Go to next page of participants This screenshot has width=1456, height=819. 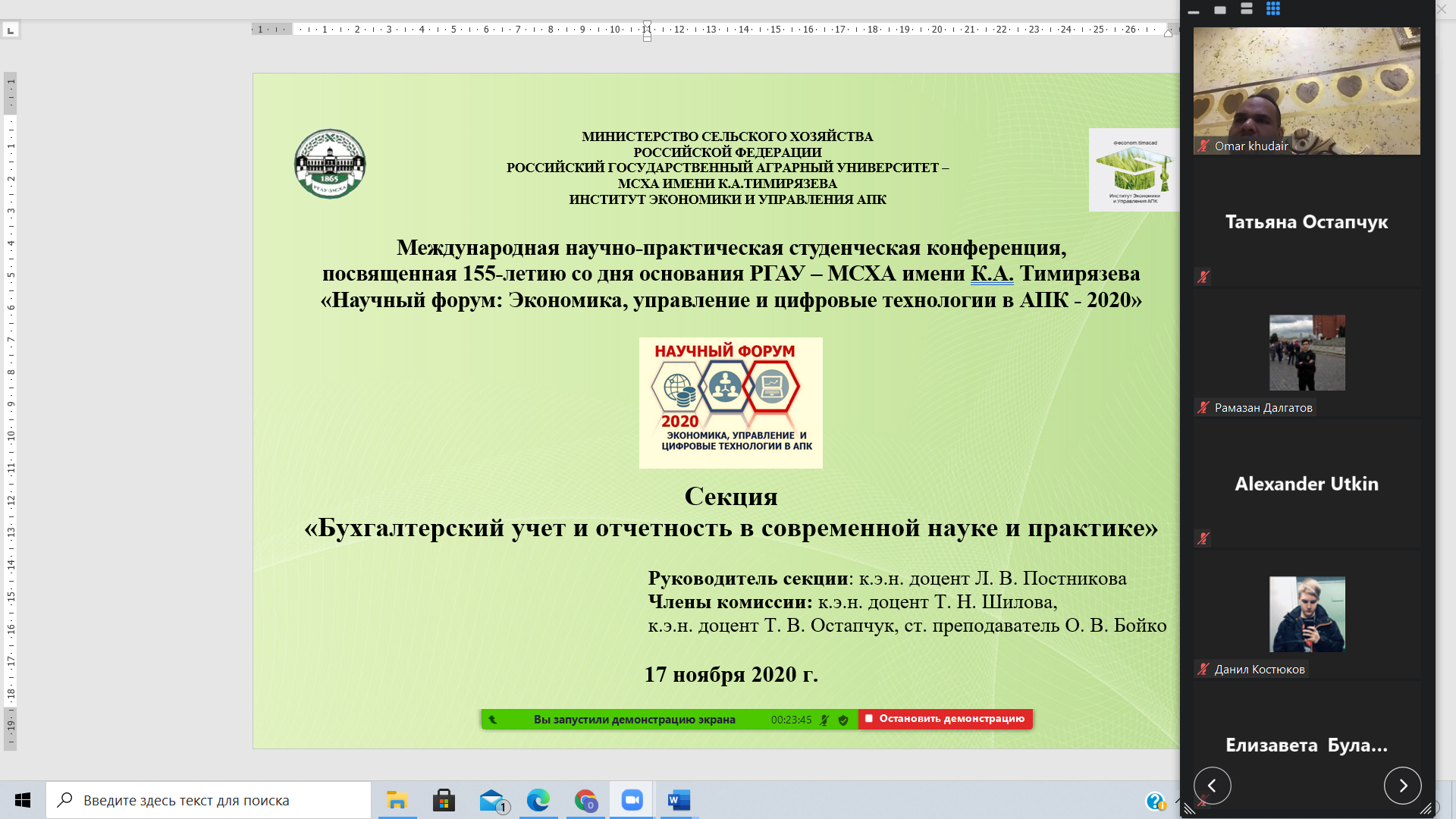pos(1402,786)
